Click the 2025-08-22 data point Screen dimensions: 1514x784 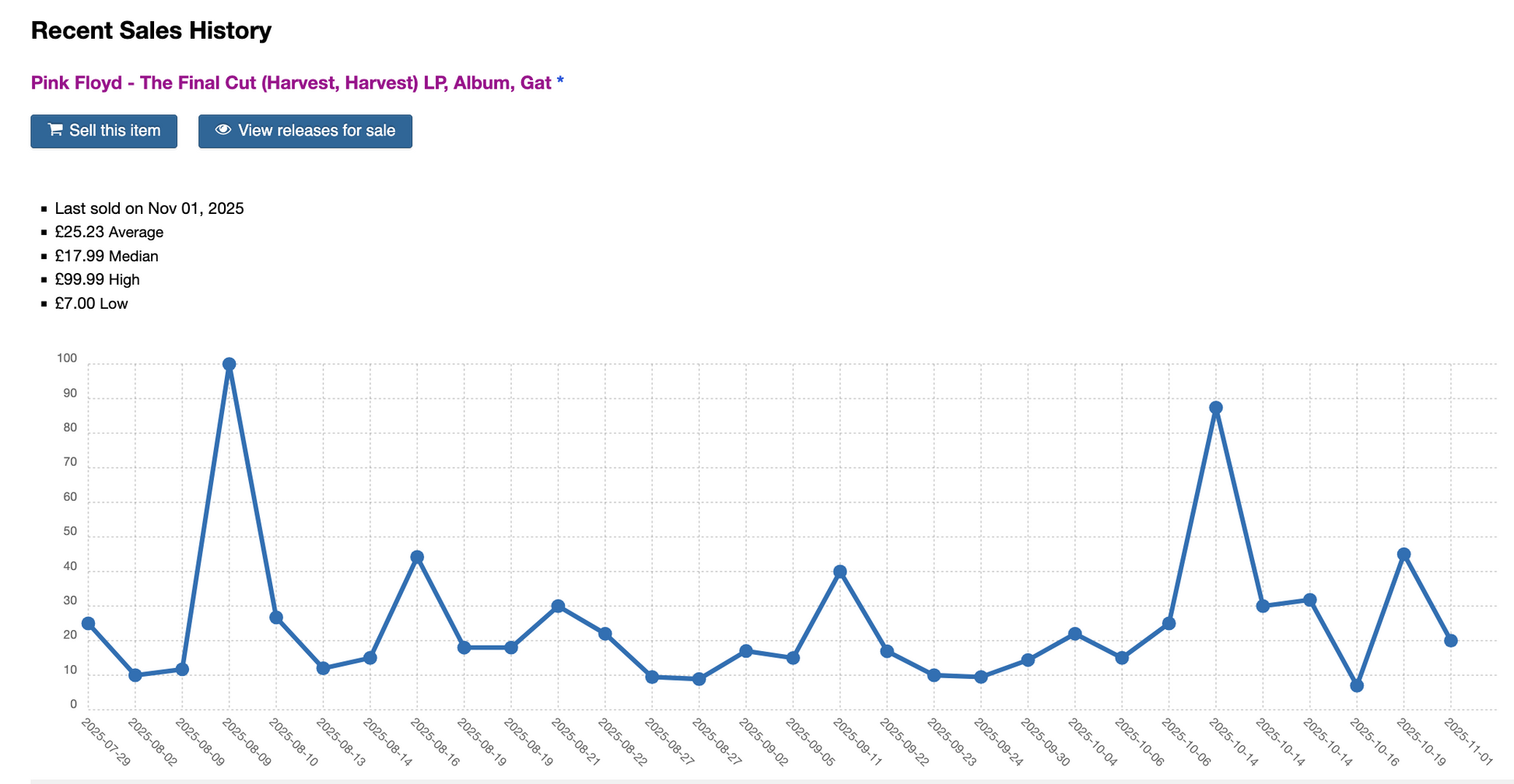[x=605, y=634]
